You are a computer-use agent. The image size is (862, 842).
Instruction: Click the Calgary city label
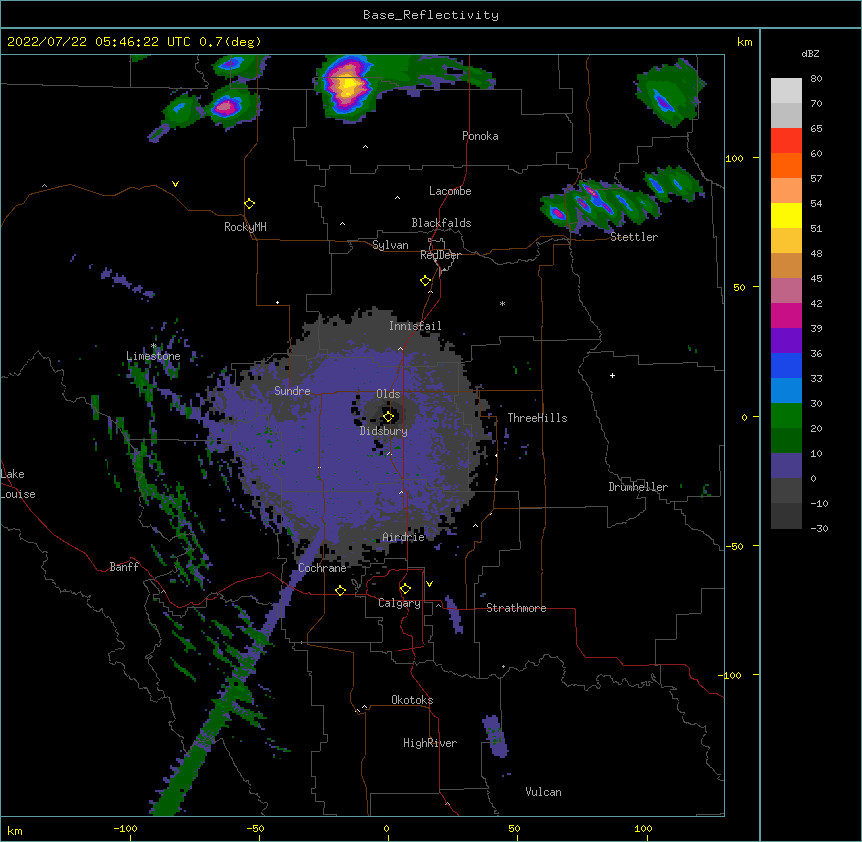(x=399, y=603)
